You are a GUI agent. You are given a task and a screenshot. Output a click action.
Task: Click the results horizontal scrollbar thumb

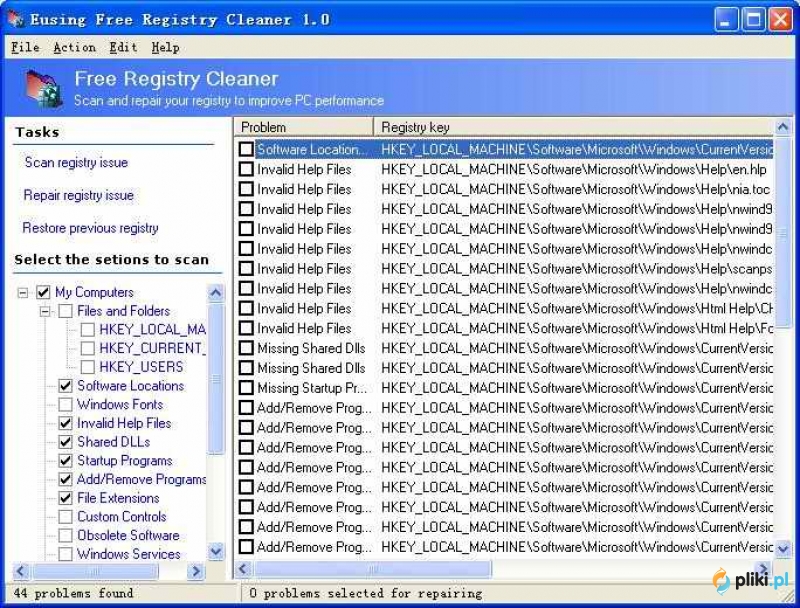(x=372, y=568)
